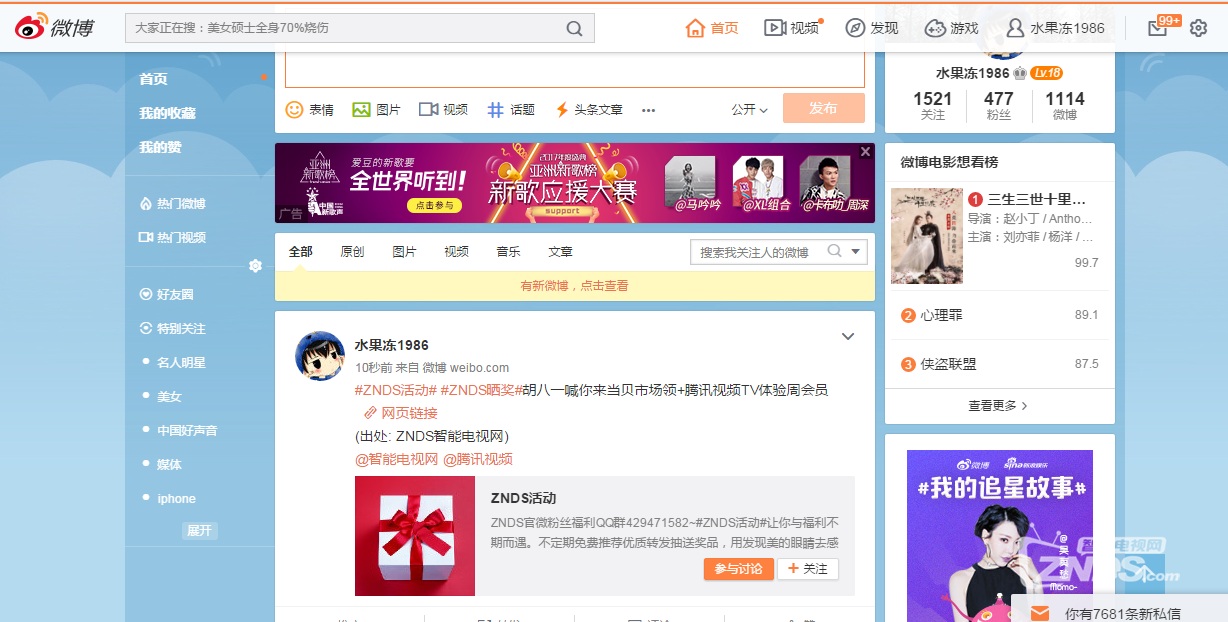Open the 美女 group

point(169,397)
